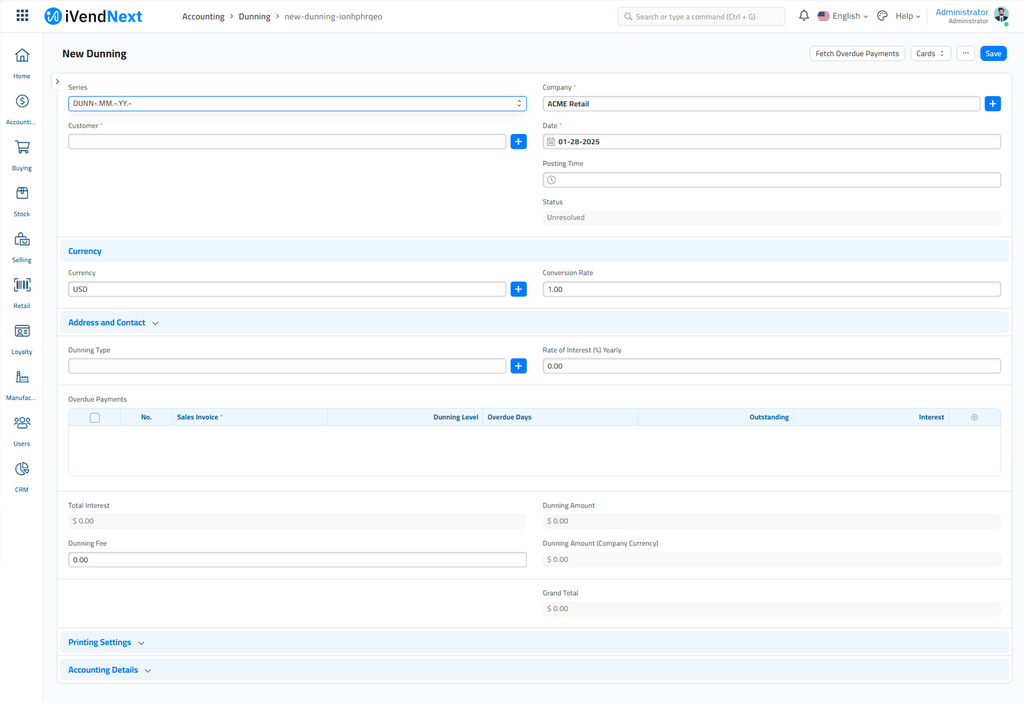
Task: Open the English language selector
Action: coord(843,16)
